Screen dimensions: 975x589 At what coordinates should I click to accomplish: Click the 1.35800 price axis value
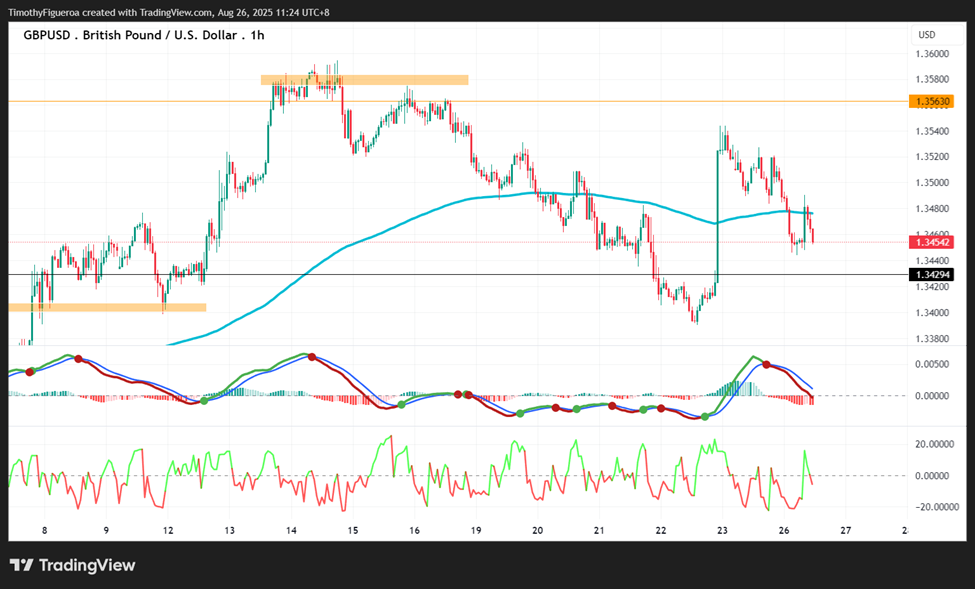click(932, 80)
